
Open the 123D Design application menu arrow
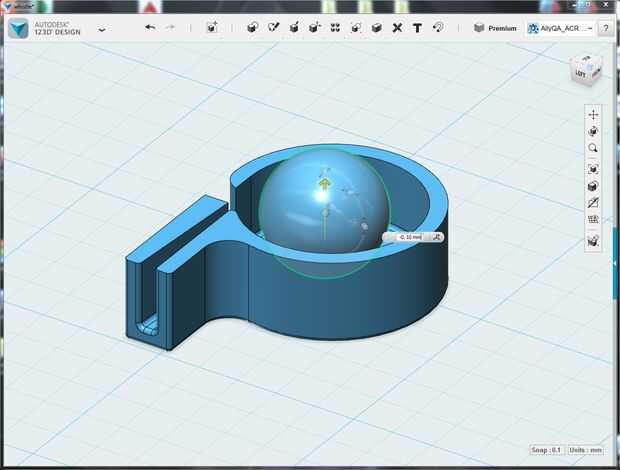pyautogui.click(x=102, y=29)
